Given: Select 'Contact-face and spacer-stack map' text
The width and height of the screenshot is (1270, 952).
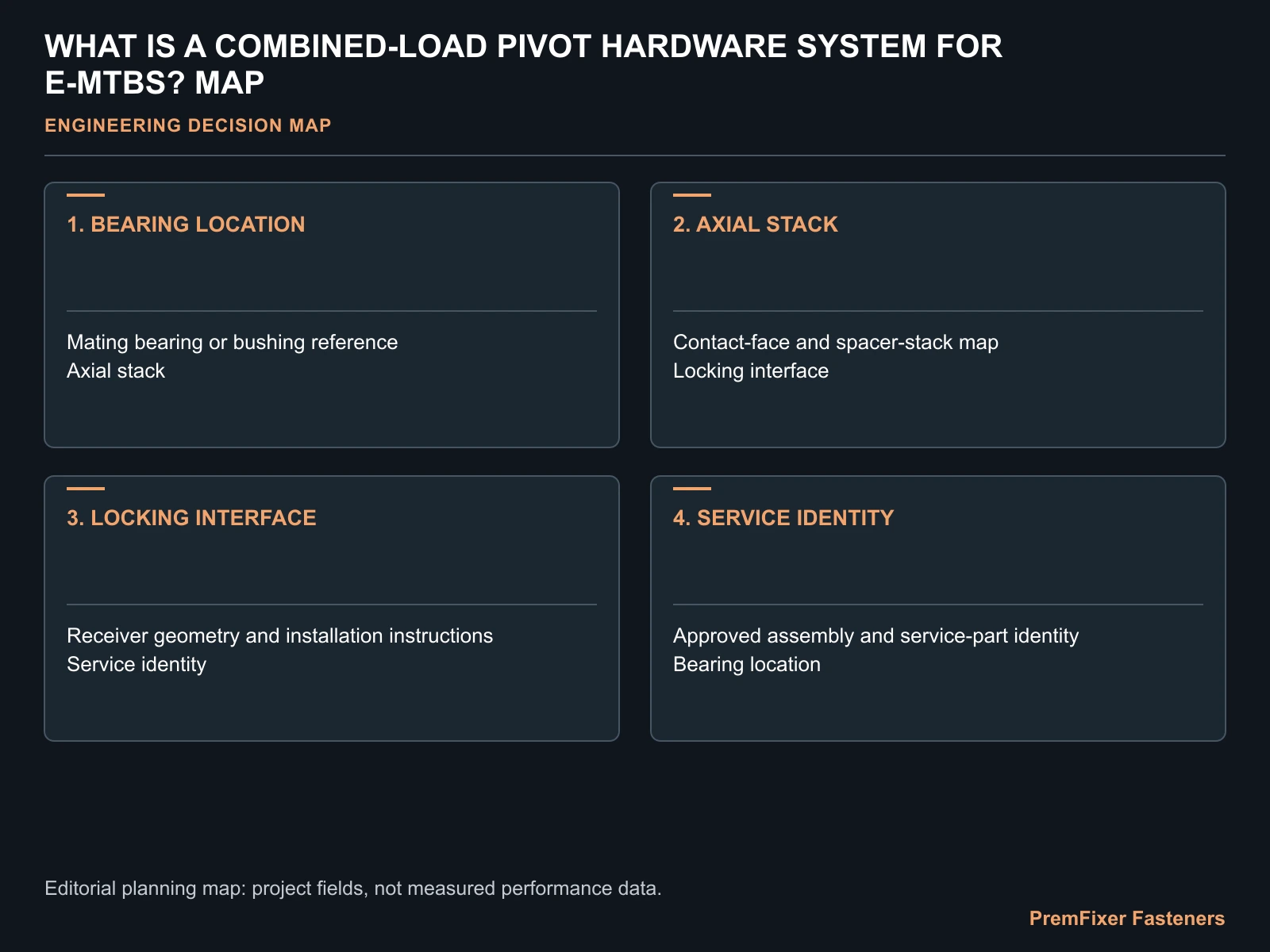Looking at the screenshot, I should (836, 342).
